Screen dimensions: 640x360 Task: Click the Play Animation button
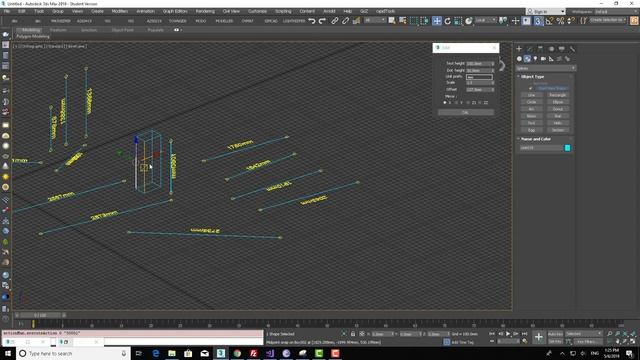[508, 334]
